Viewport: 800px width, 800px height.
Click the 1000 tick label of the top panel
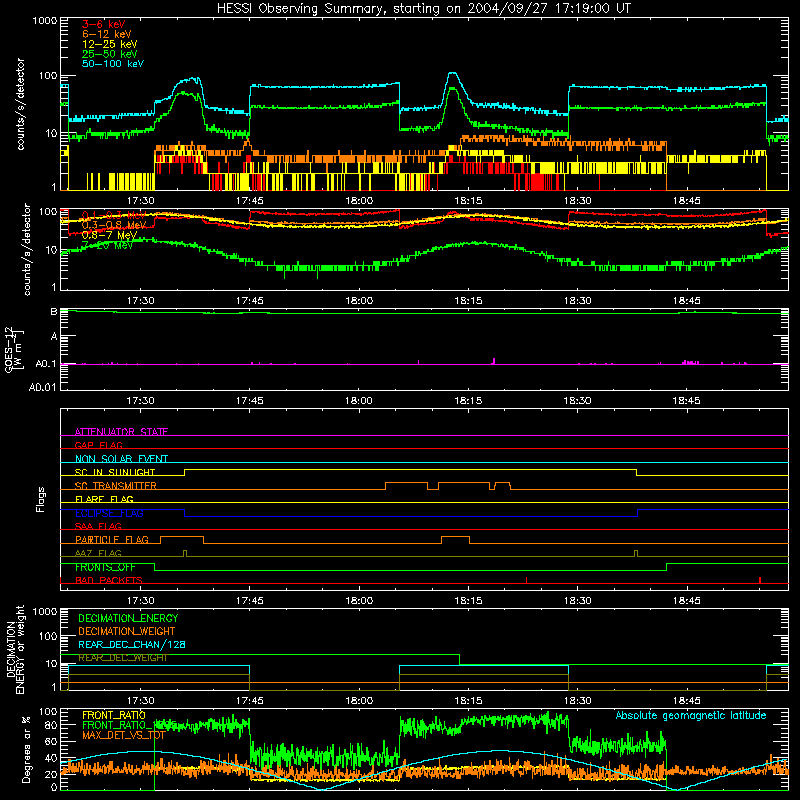(44, 21)
